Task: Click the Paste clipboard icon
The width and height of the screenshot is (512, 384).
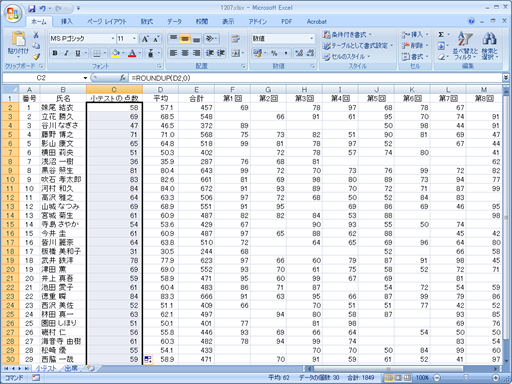Action: pos(18,39)
